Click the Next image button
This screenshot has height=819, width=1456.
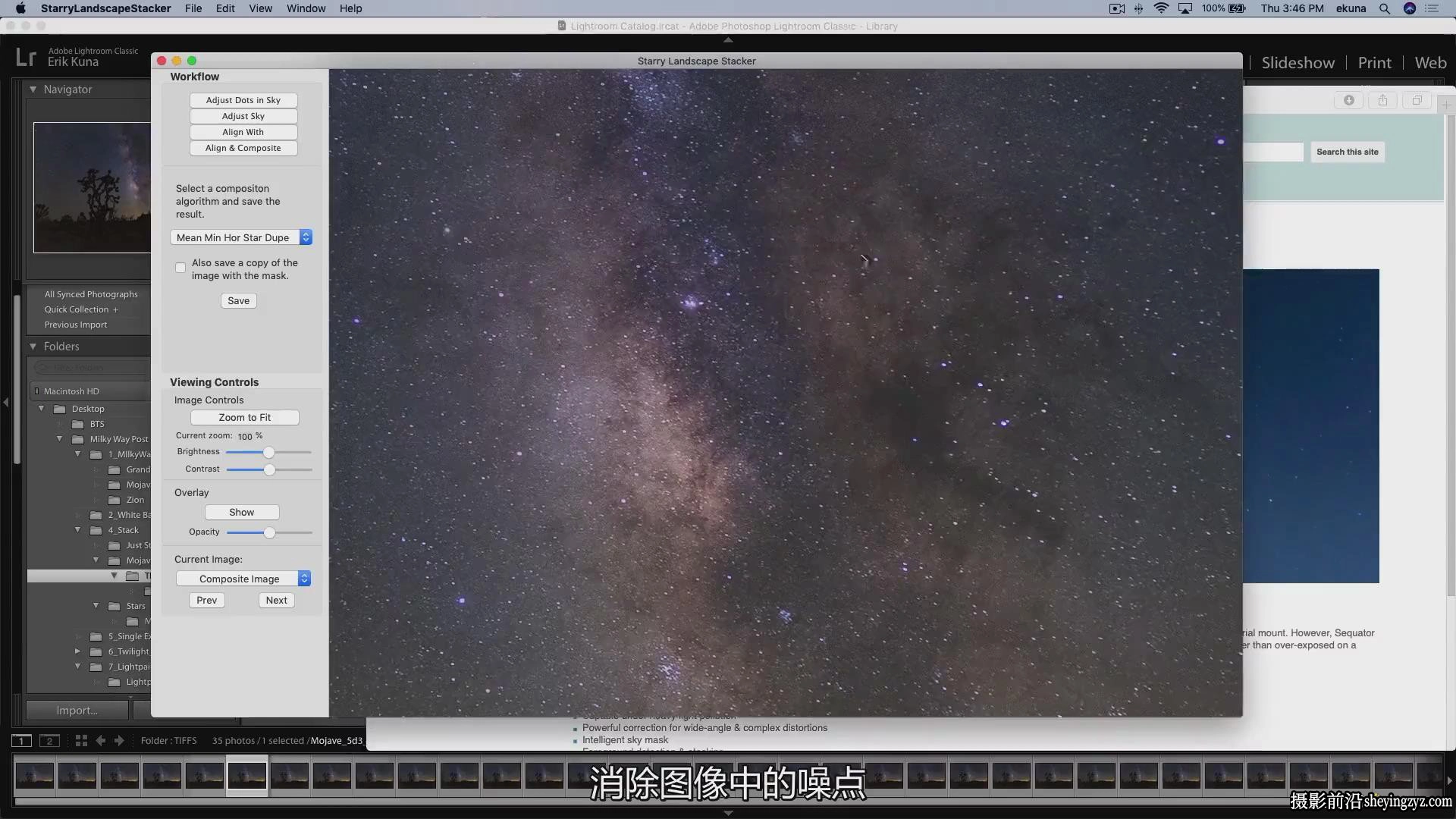276,600
